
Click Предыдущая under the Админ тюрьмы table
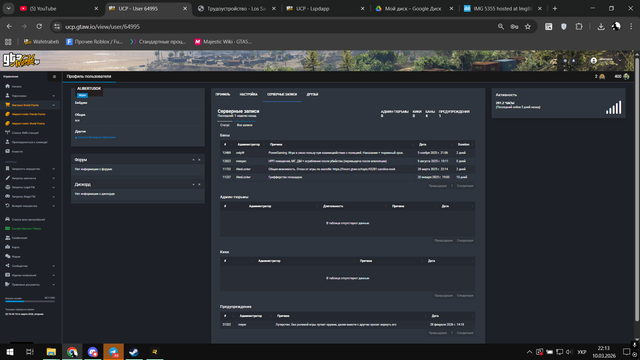(444, 240)
